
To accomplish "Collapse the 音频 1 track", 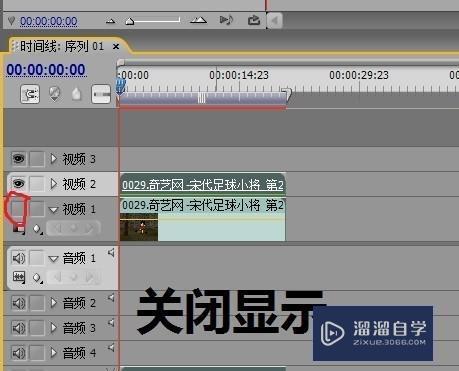I will tap(53, 259).
